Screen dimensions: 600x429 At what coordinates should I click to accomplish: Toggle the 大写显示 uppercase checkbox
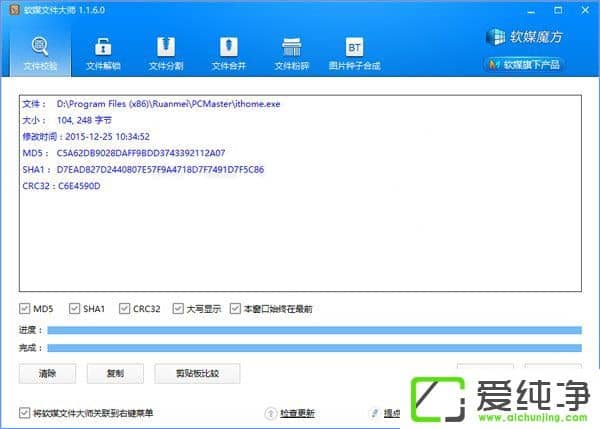tap(178, 308)
